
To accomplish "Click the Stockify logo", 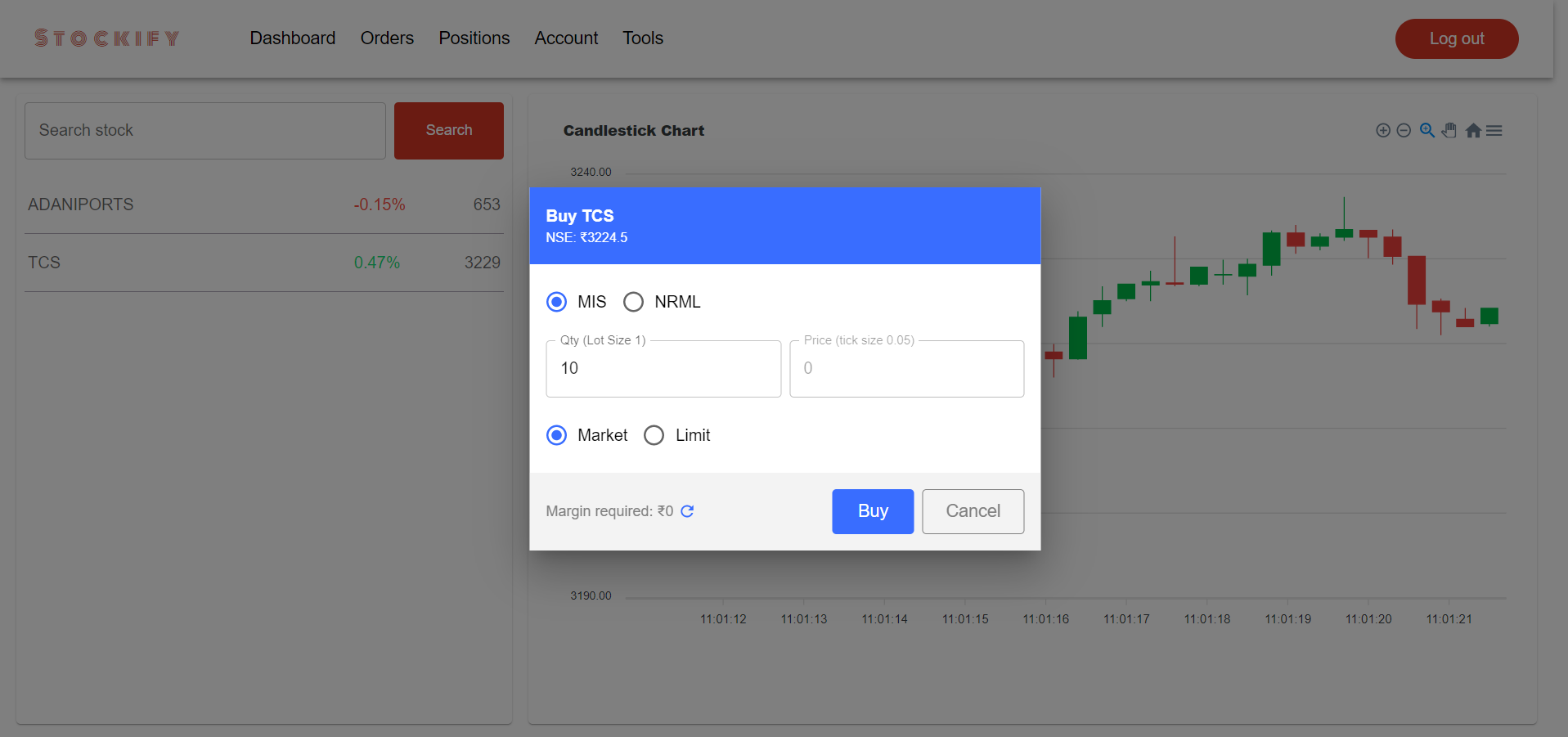I will click(x=106, y=37).
